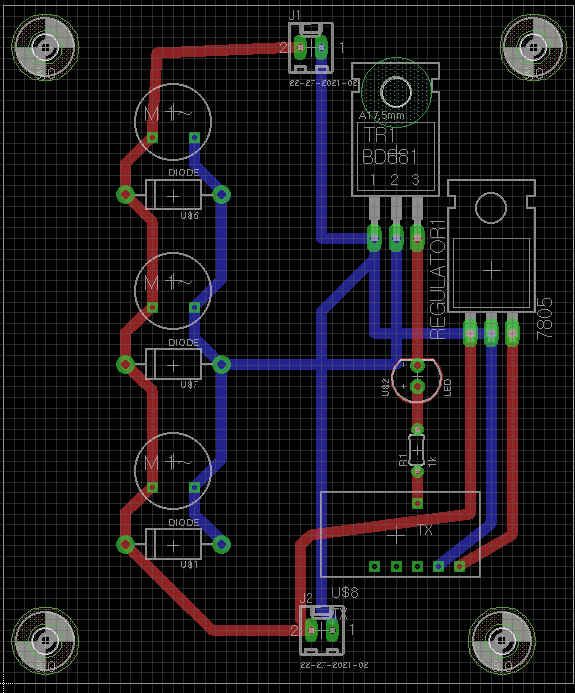Click the BD681 value text
This screenshot has width=575, height=693.
click(390, 157)
